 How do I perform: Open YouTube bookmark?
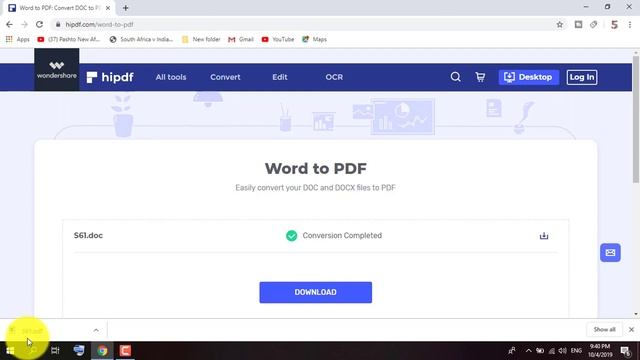278,39
